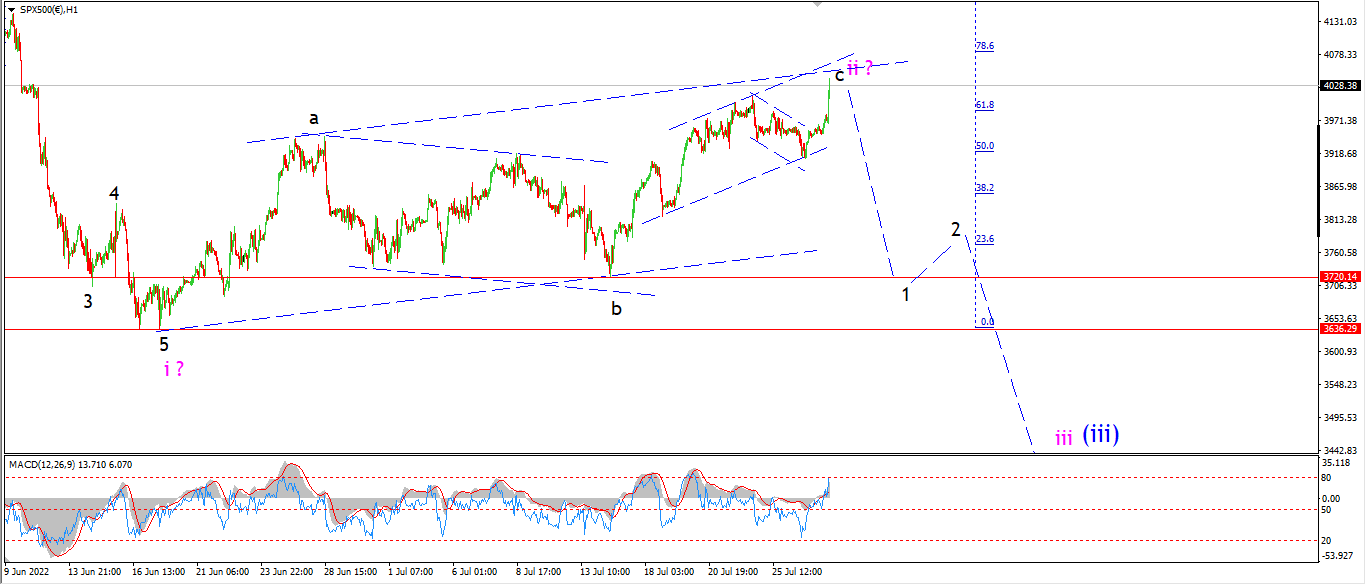Select the red price label 3636.29
Viewport: 1366px width, 585px height.
[x=1340, y=329]
